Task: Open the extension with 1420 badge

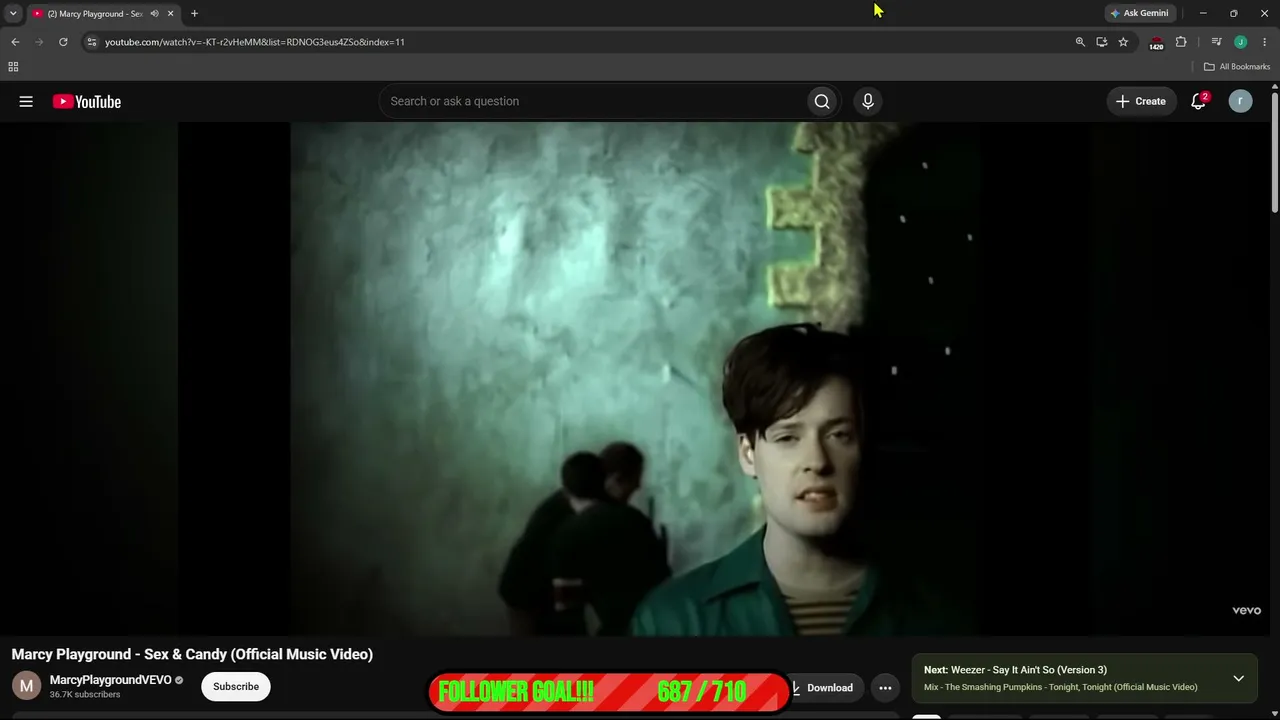Action: pos(1156,43)
